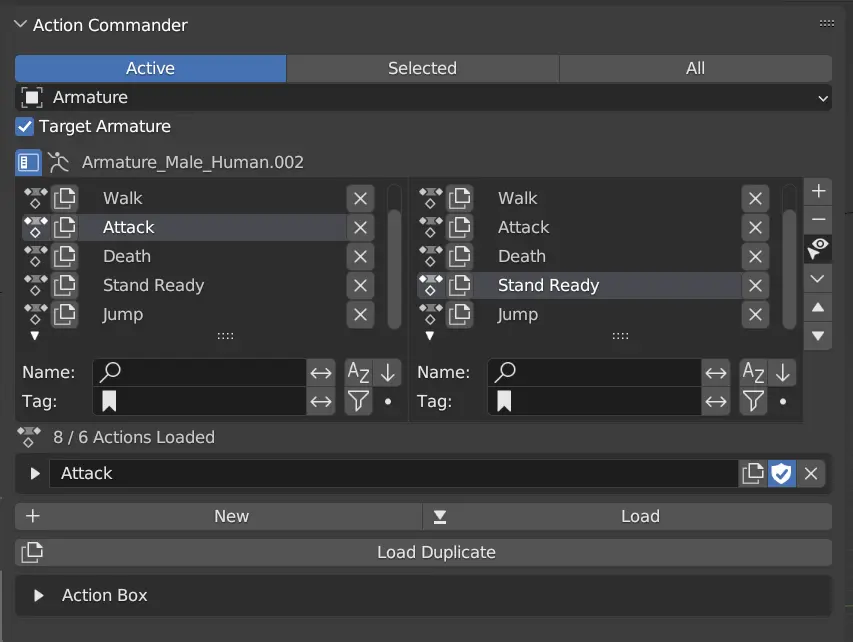
Task: Switch to the Selected tab
Action: pyautogui.click(x=422, y=68)
